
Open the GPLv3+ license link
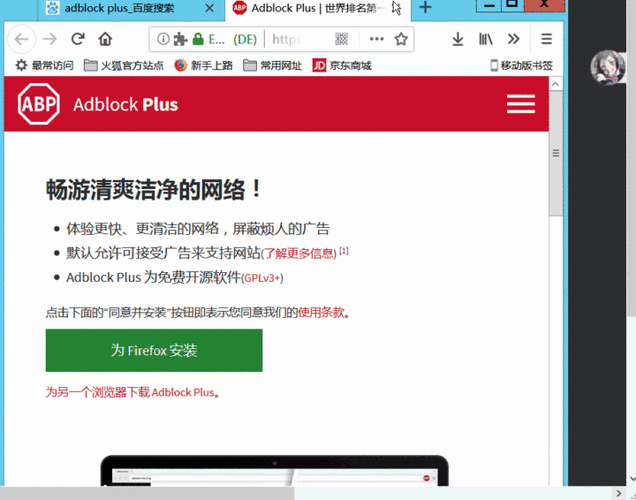[x=262, y=278]
